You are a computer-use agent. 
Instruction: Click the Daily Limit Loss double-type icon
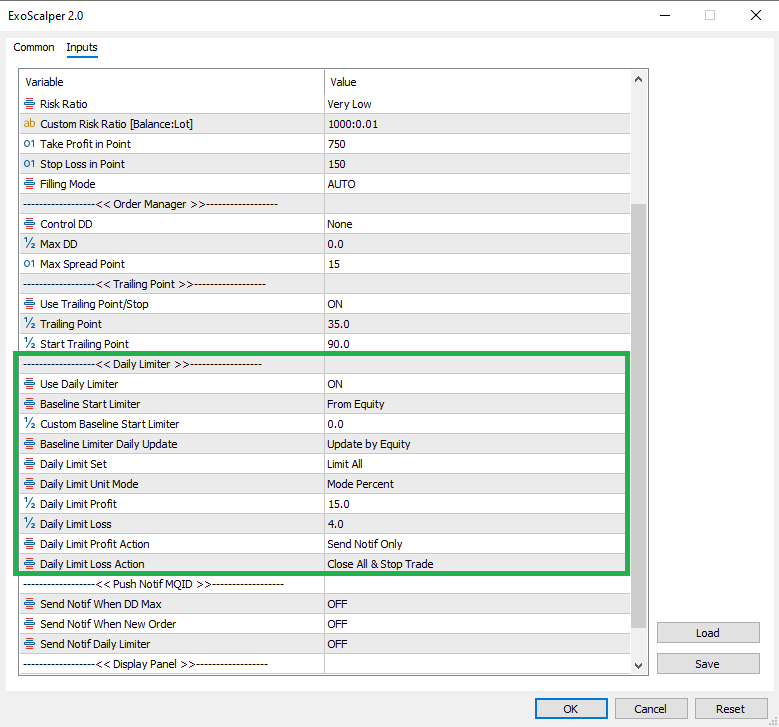click(29, 524)
